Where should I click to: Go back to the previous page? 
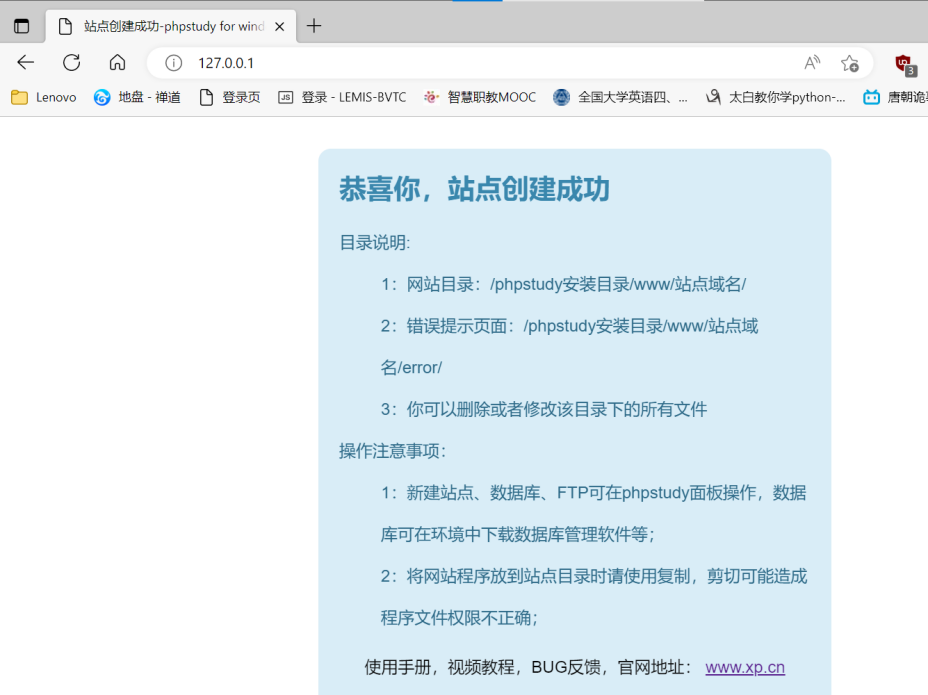coord(24,62)
